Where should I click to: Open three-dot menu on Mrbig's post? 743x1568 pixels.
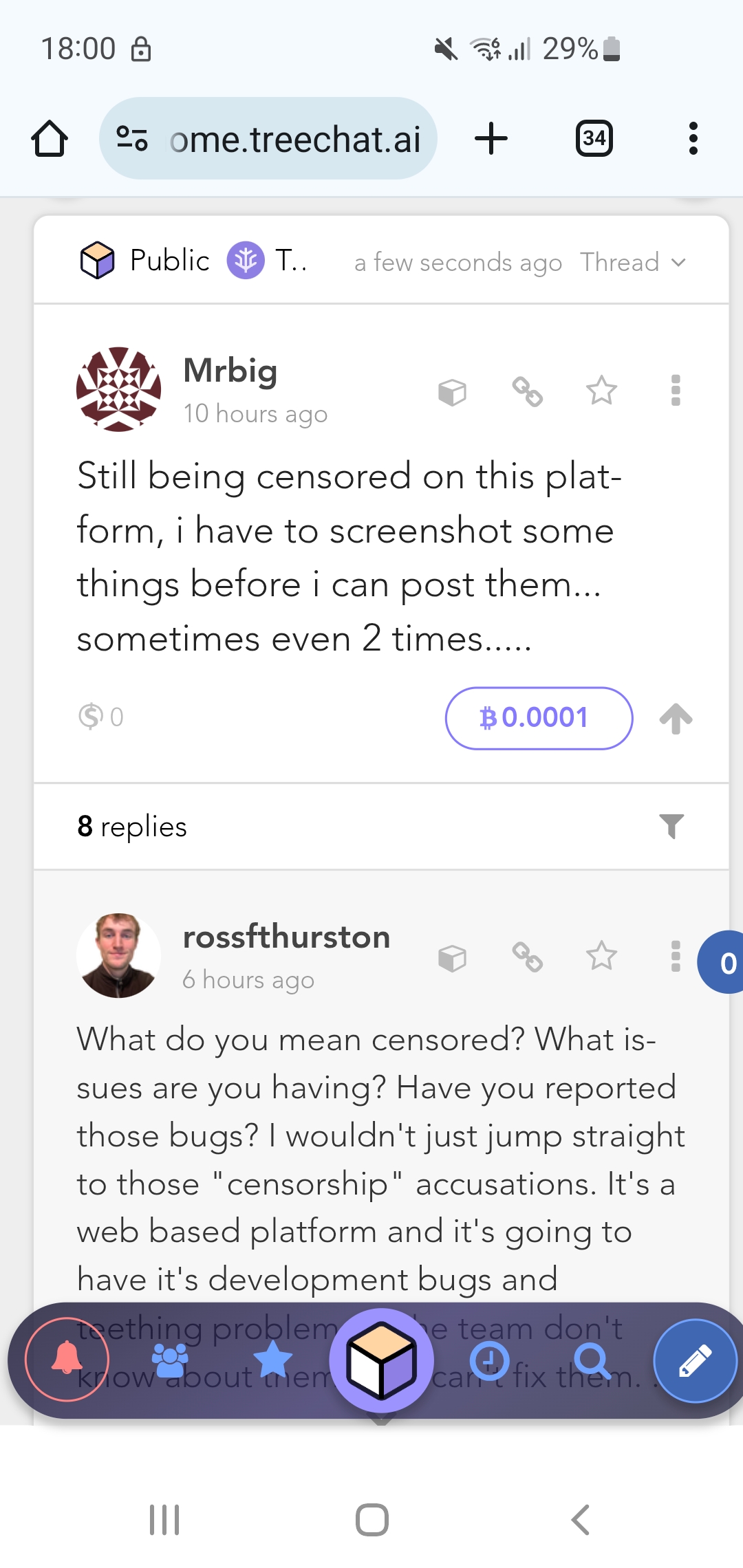676,391
